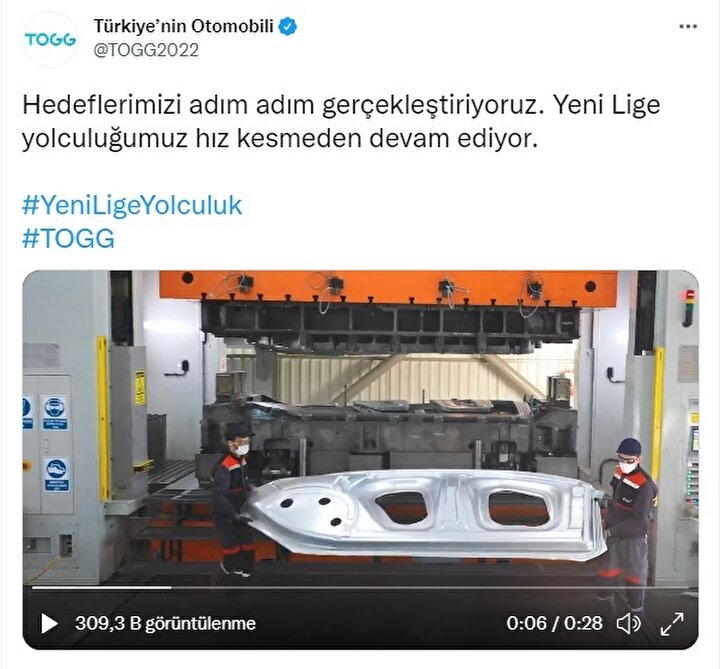Play the video with the play button
Viewport: 720px width, 669px height.
click(49, 624)
